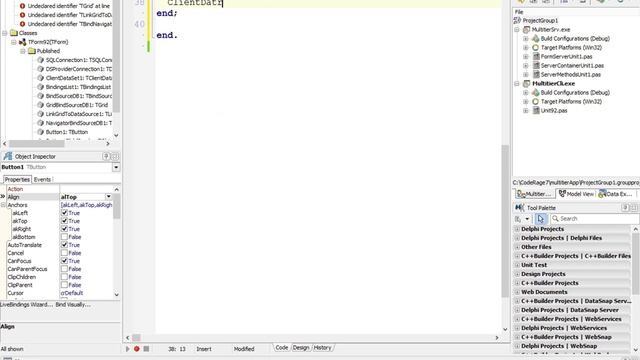Screen dimensions: 640x360
Task: Switch to the Design tab
Action: pos(301,348)
